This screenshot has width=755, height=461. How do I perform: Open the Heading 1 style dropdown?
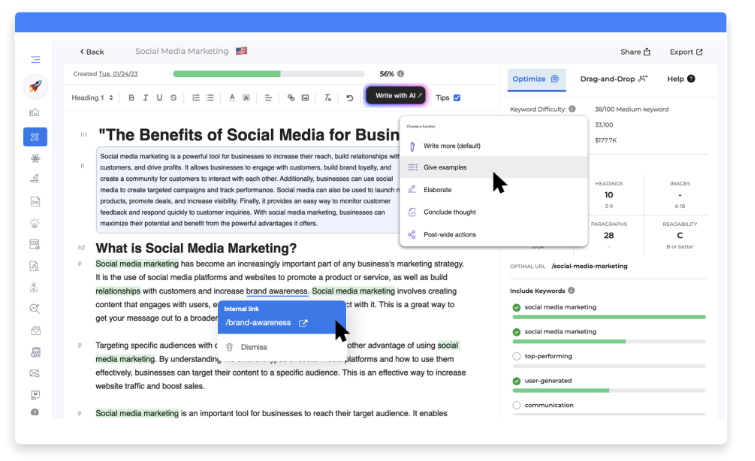pyautogui.click(x=92, y=98)
